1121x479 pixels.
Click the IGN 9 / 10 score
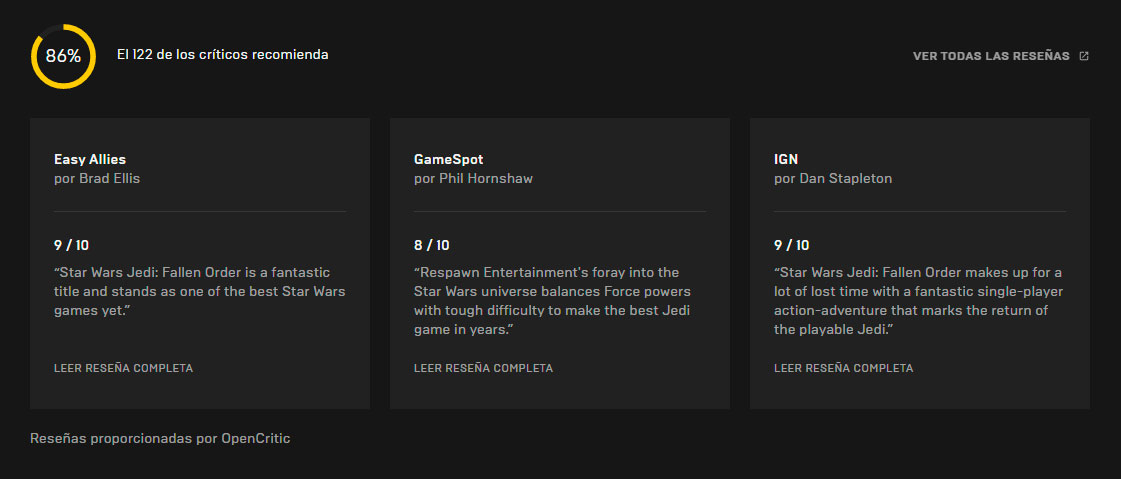point(792,245)
